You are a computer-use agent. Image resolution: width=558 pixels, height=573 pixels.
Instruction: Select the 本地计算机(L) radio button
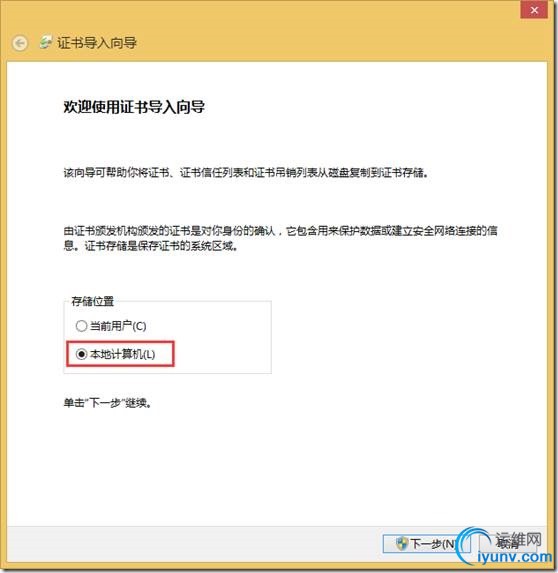(x=81, y=354)
